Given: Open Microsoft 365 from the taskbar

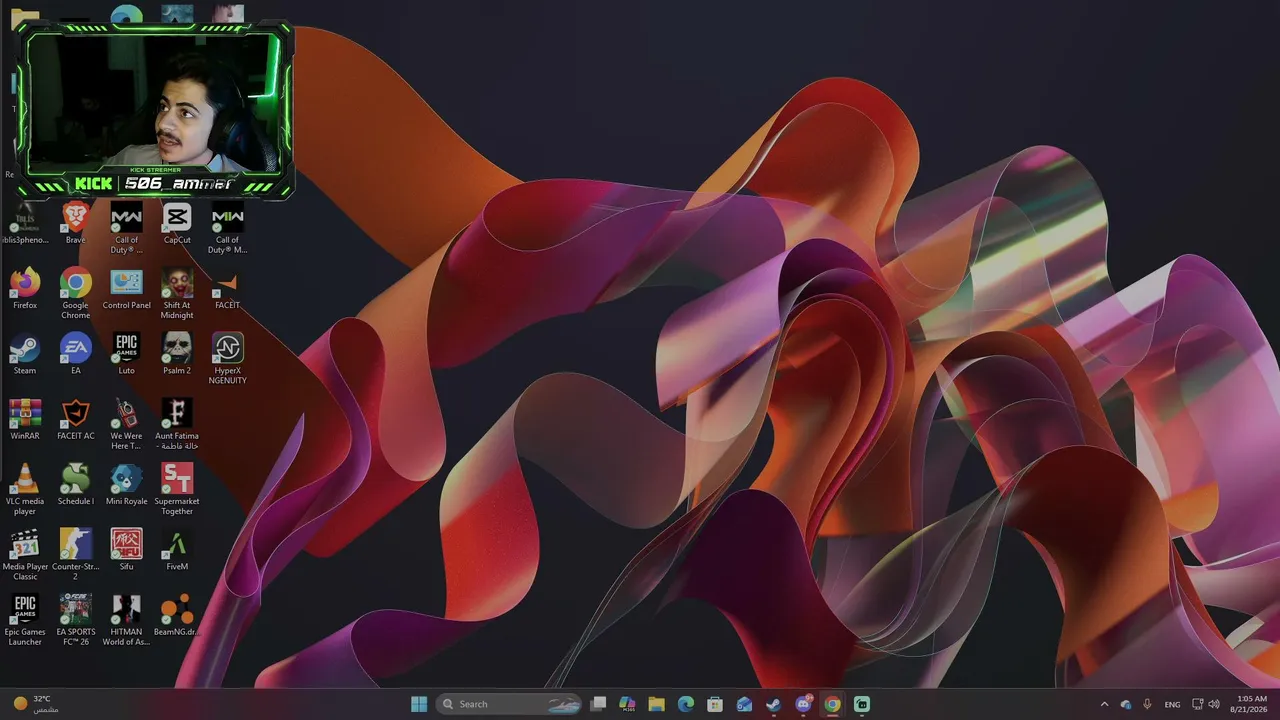Looking at the screenshot, I should [627, 704].
